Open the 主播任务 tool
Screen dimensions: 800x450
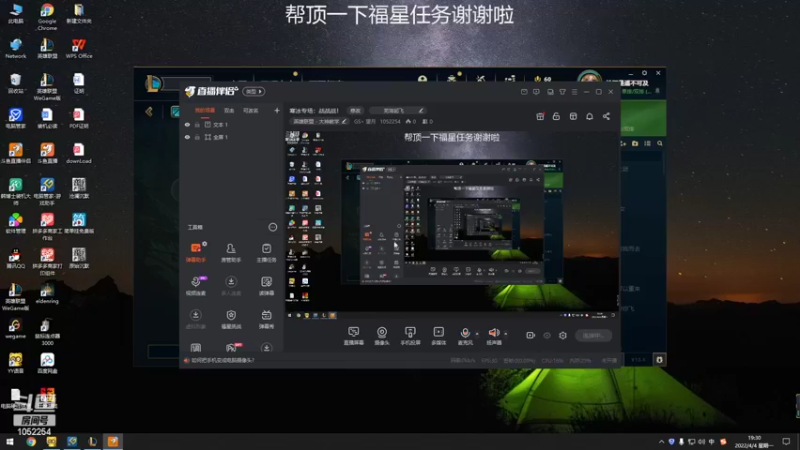(266, 252)
